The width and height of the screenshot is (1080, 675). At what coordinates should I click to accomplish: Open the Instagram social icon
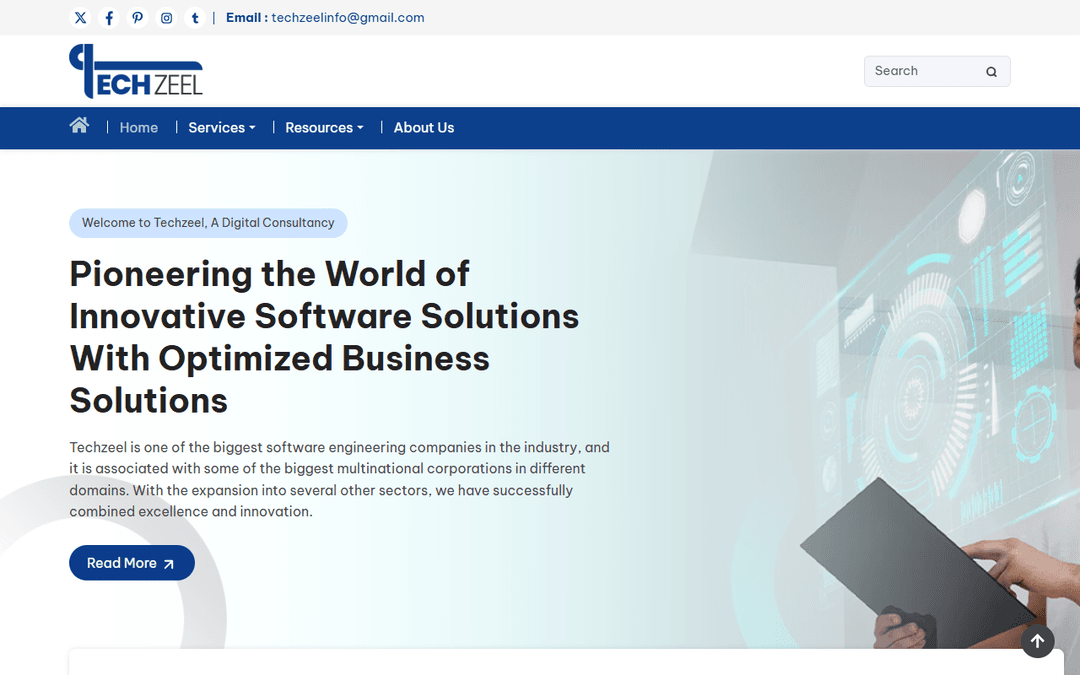(x=166, y=18)
